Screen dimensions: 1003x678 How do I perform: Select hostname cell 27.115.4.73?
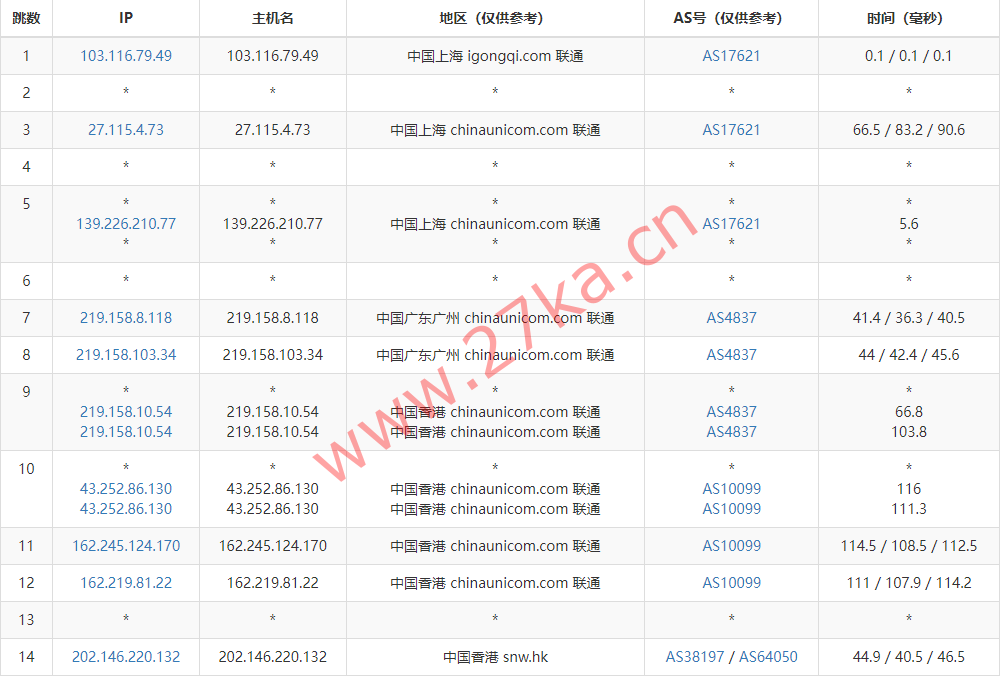click(272, 130)
